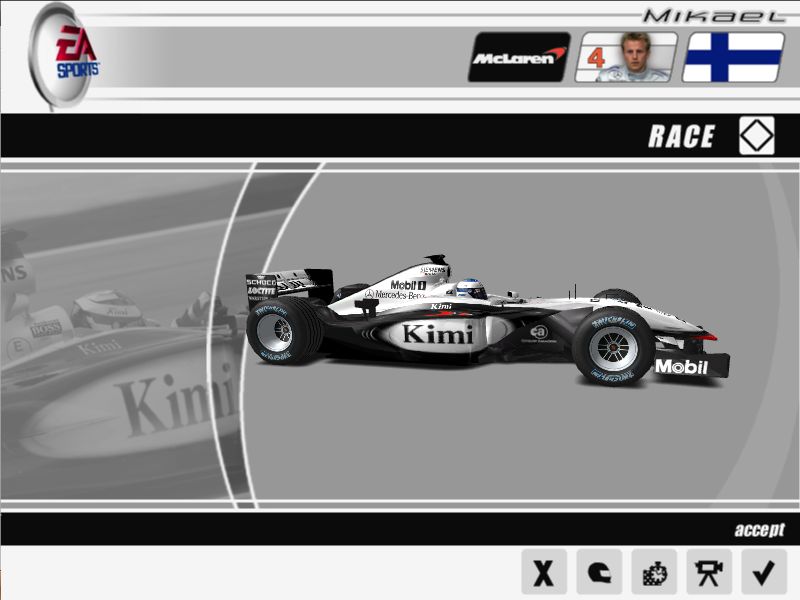This screenshot has height=600, width=800.
Task: Click the number 4 driver portrait
Action: pyautogui.click(x=626, y=57)
